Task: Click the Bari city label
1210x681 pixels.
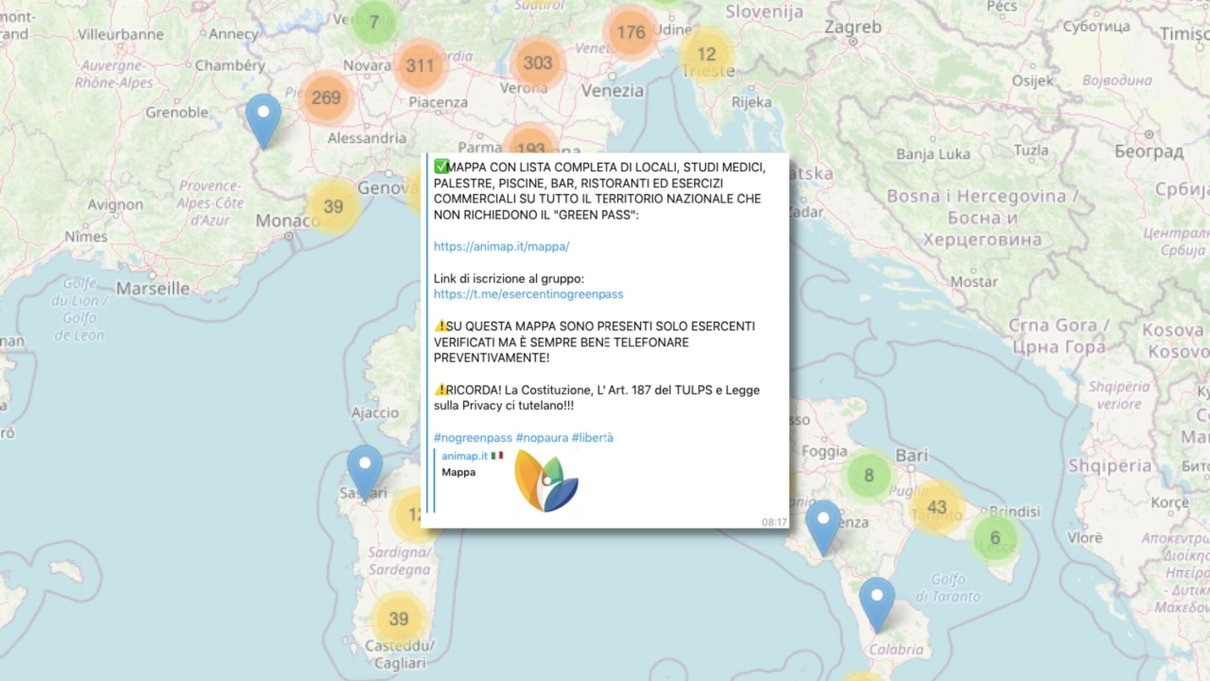Action: pos(912,455)
